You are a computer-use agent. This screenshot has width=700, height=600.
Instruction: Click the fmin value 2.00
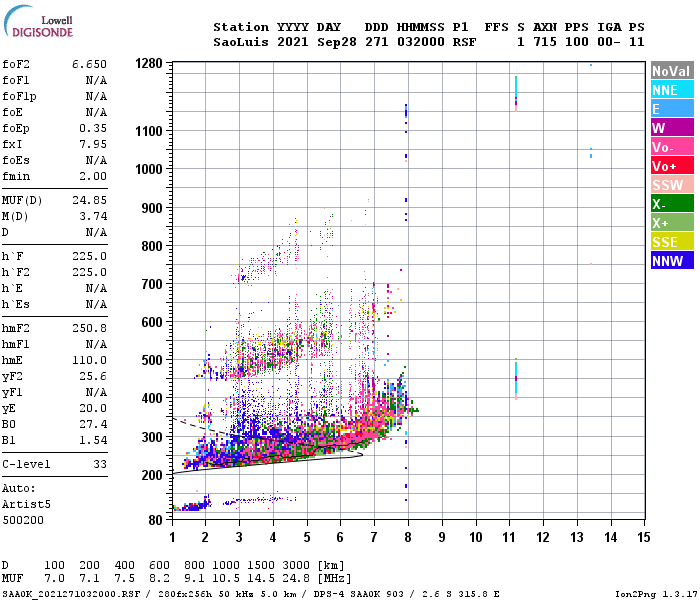point(93,176)
